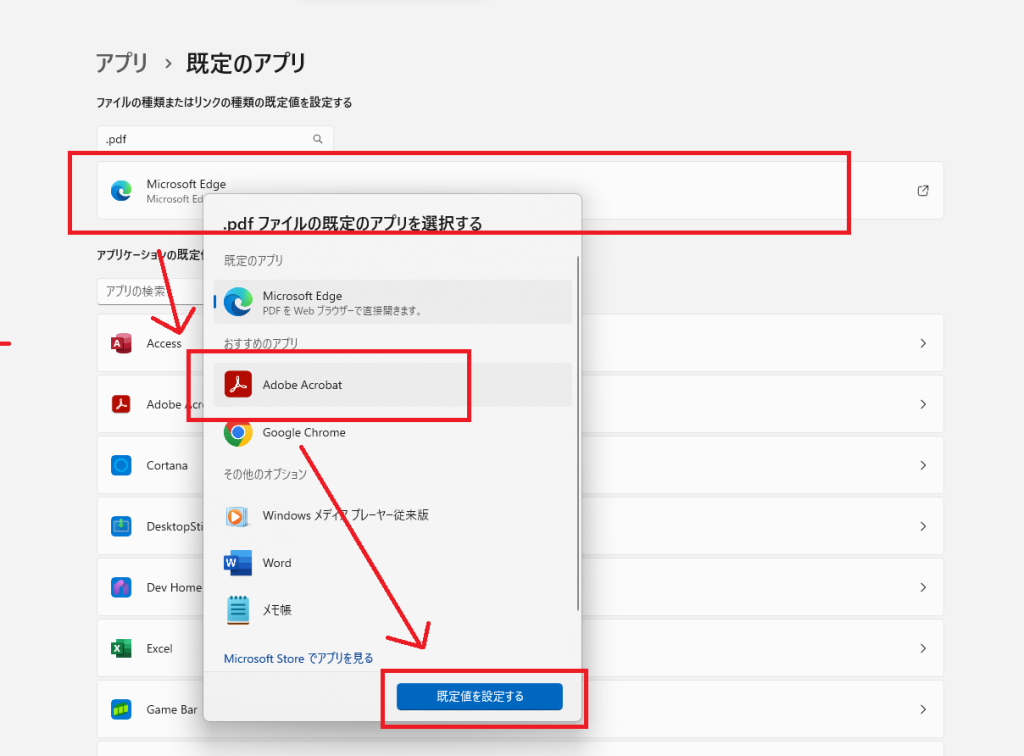Viewport: 1024px width, 756px height.
Task: Select the Adobe Acrobat icon in the popup
Action: [x=238, y=385]
